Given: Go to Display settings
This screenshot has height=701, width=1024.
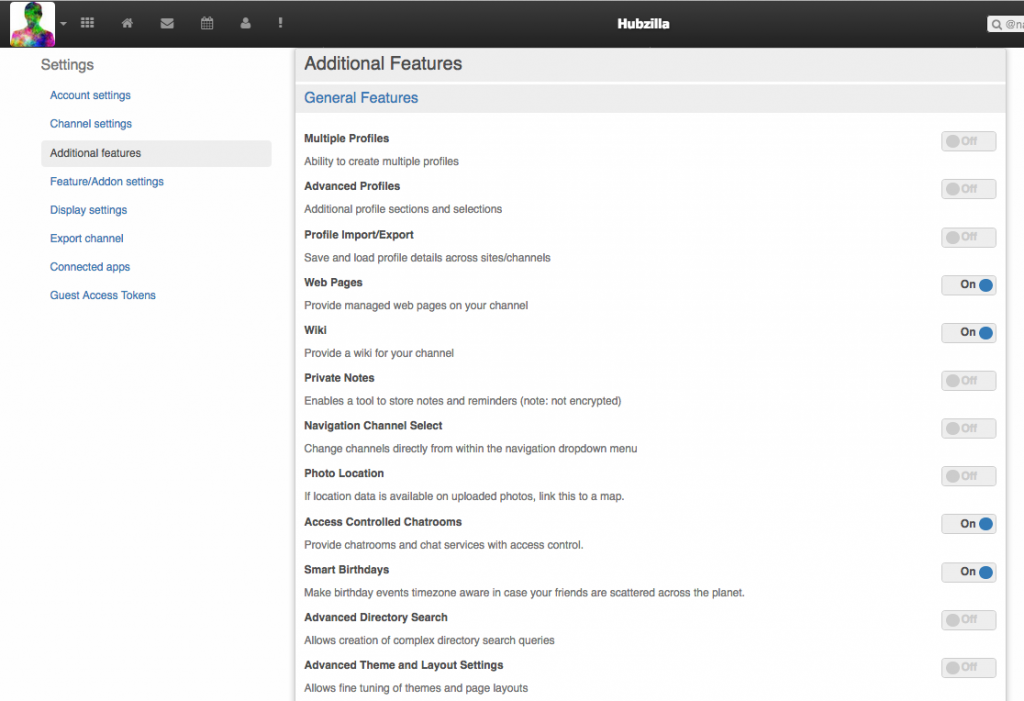Looking at the screenshot, I should (x=89, y=210).
